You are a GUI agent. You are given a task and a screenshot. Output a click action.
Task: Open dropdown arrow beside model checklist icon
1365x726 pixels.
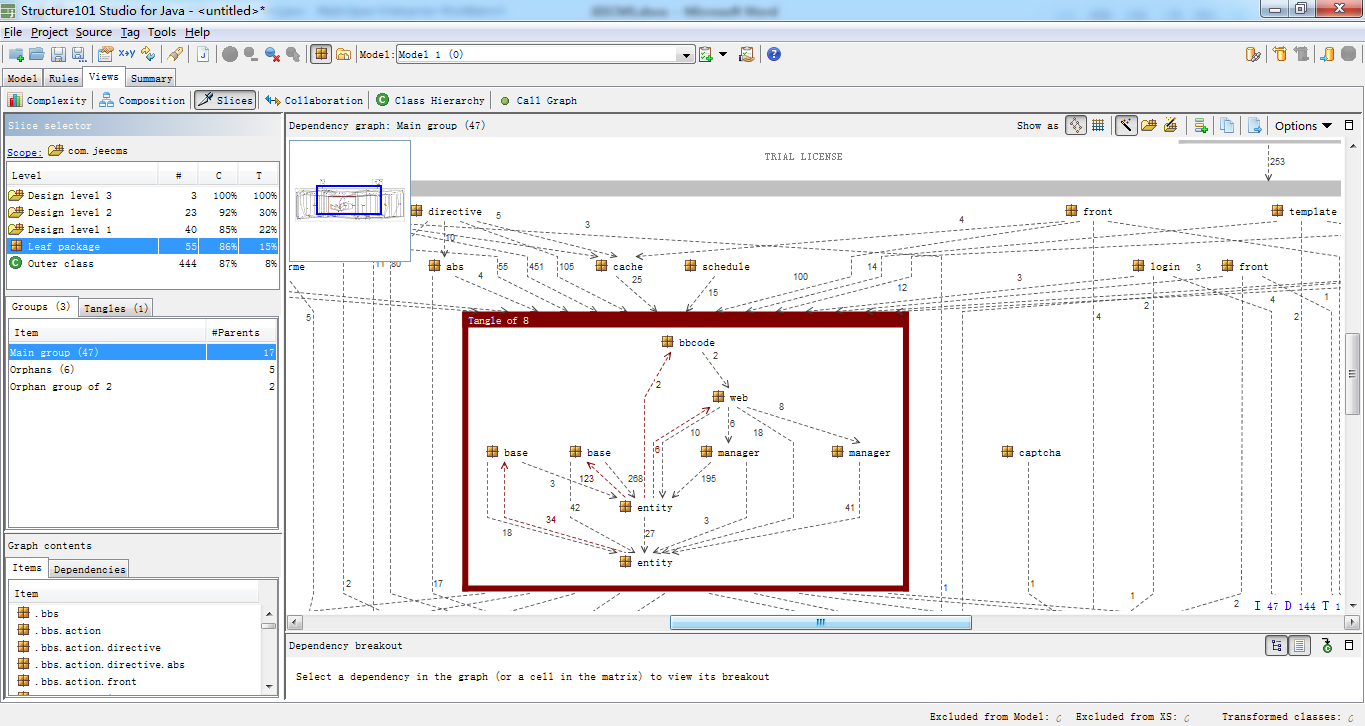(x=723, y=54)
